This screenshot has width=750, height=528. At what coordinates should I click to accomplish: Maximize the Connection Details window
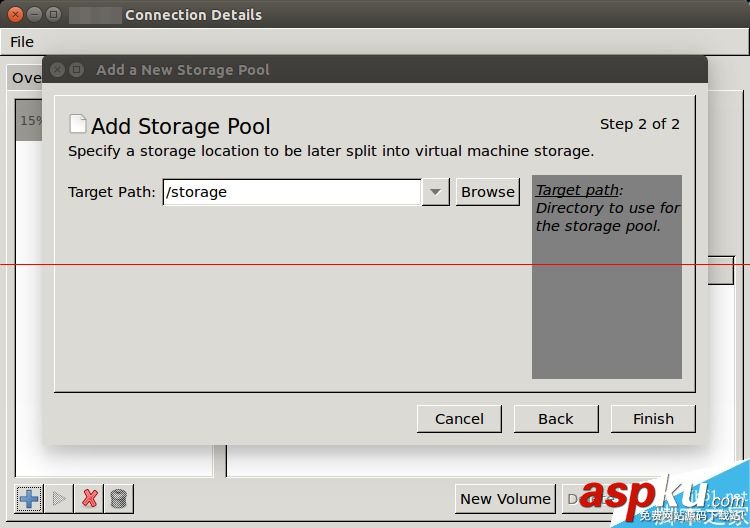(x=54, y=15)
